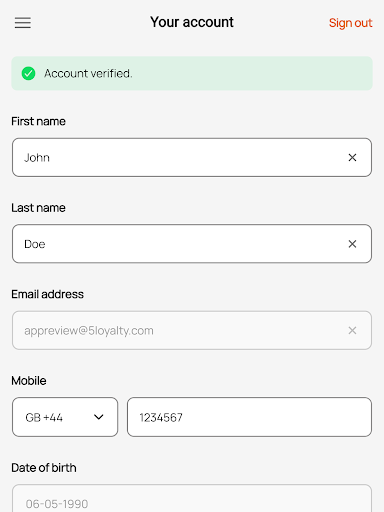Sign out of the account
Screen dimensions: 384x512
point(350,23)
